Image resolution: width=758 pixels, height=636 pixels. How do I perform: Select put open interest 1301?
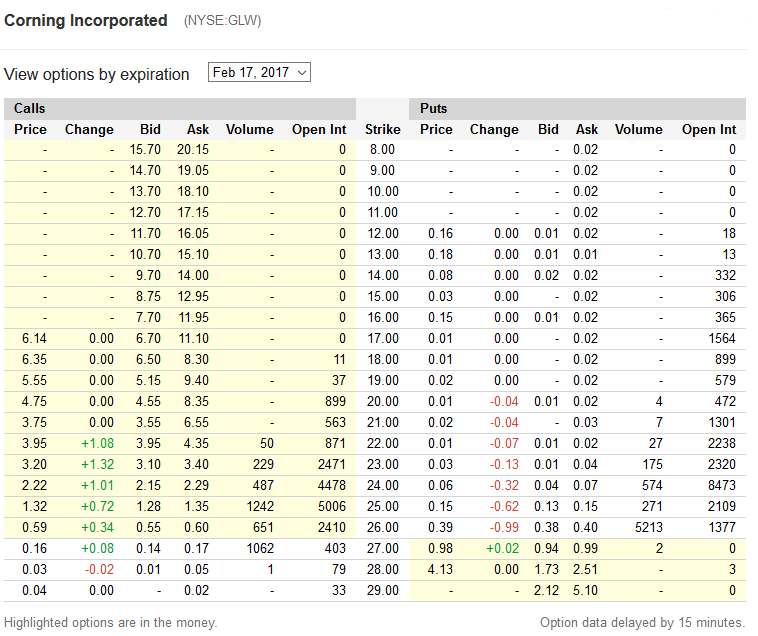(722, 423)
